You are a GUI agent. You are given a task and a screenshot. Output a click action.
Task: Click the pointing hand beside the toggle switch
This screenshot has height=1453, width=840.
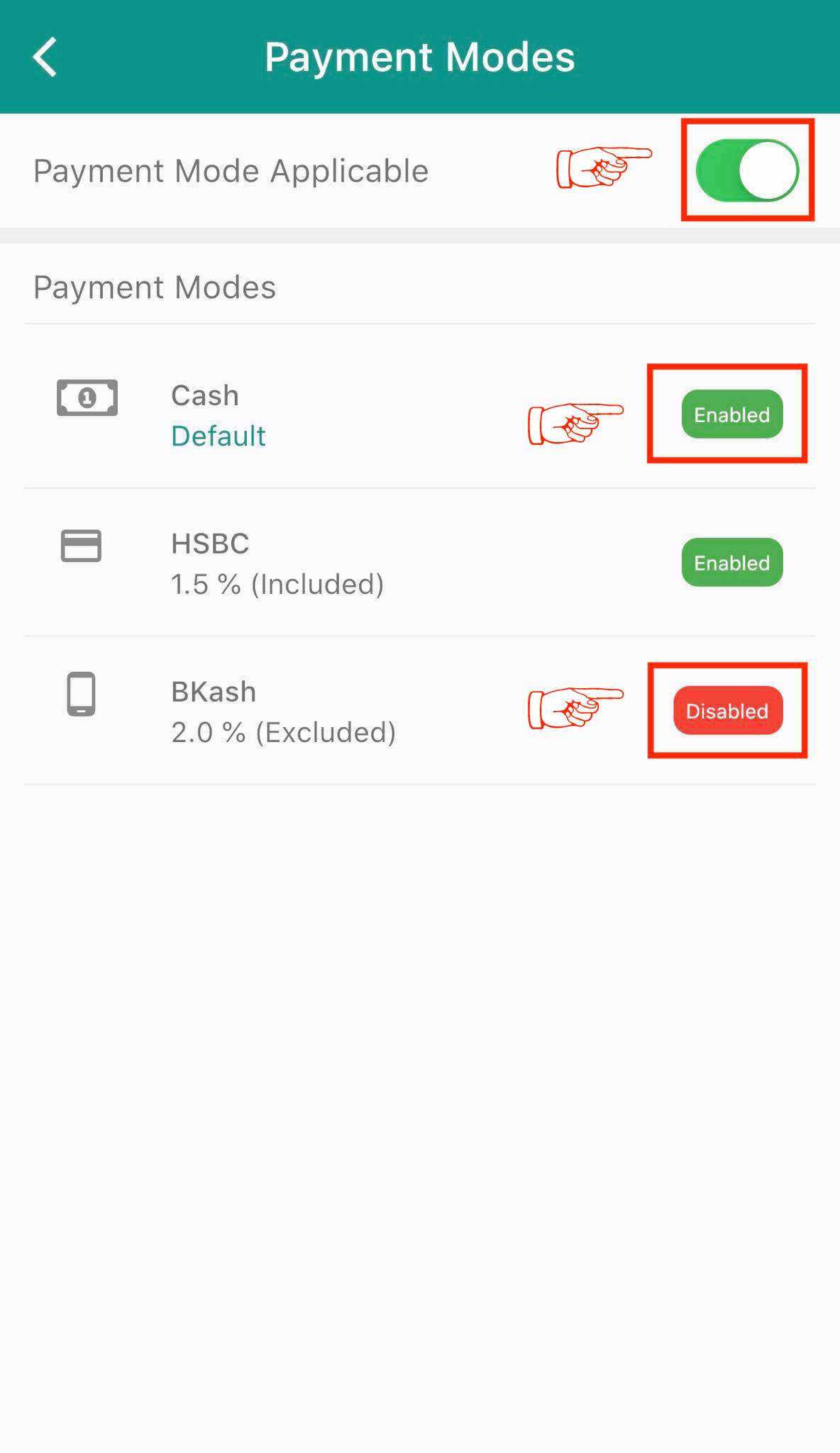click(603, 167)
